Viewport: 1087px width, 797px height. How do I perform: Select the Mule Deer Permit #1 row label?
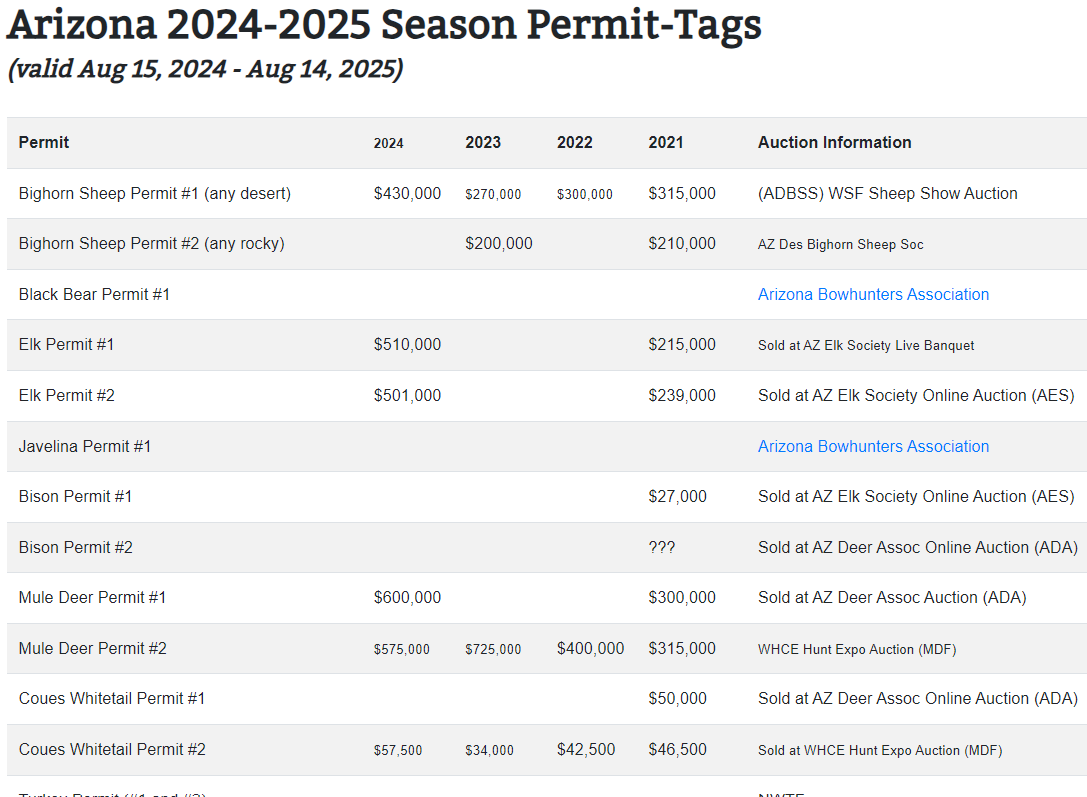(x=92, y=597)
